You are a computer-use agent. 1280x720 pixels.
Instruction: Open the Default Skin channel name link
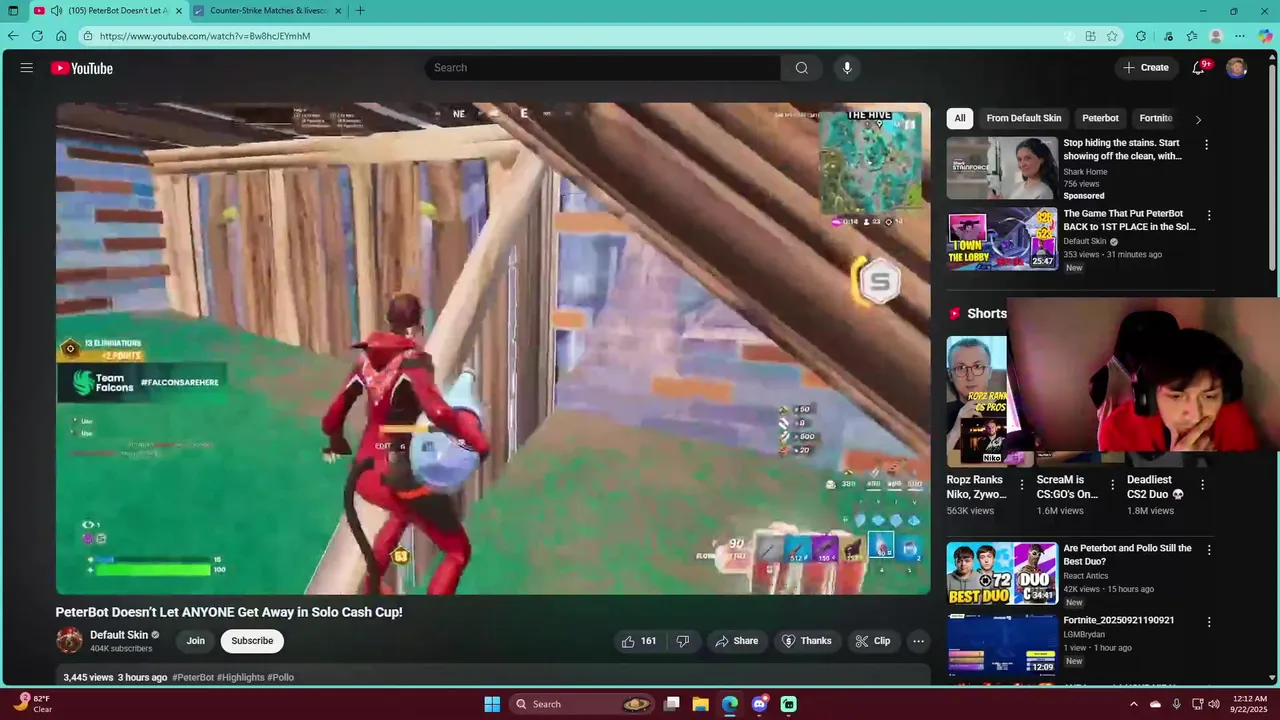click(x=119, y=635)
